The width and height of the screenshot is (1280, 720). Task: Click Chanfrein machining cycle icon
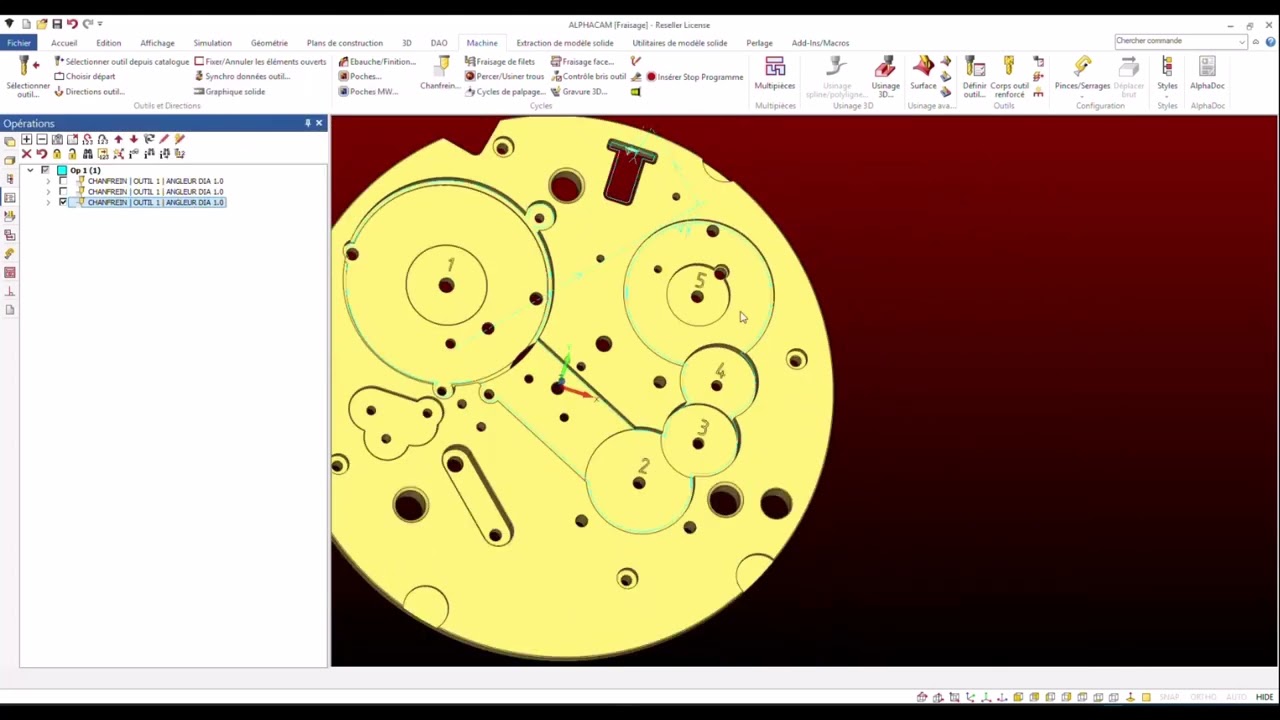coord(440,74)
